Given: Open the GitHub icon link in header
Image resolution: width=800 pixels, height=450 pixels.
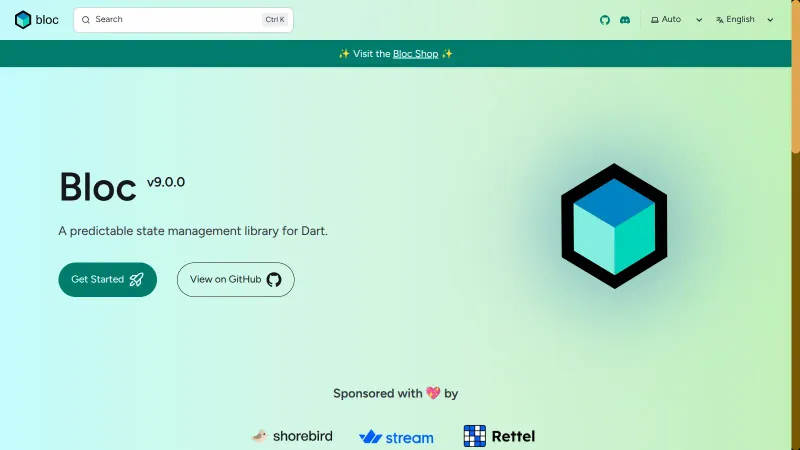Looking at the screenshot, I should pyautogui.click(x=605, y=20).
